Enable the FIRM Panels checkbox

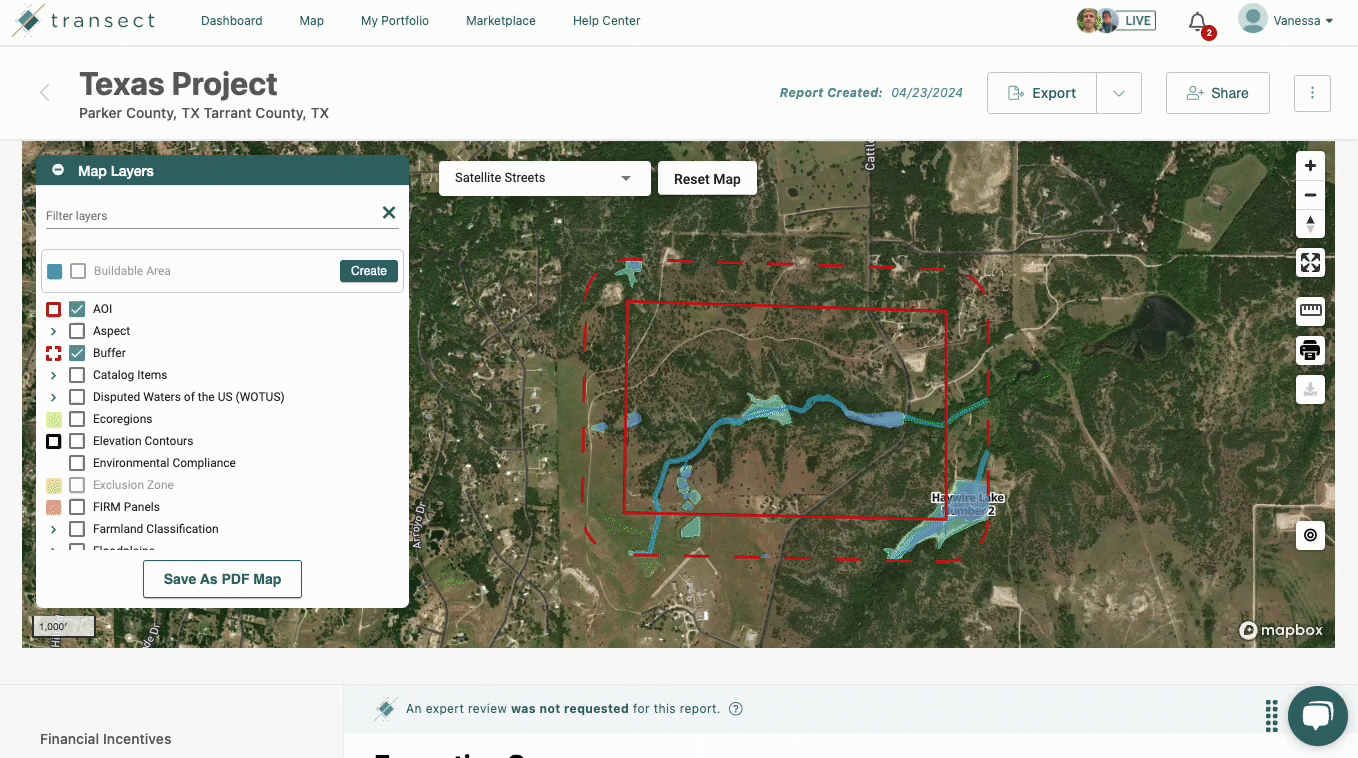77,507
